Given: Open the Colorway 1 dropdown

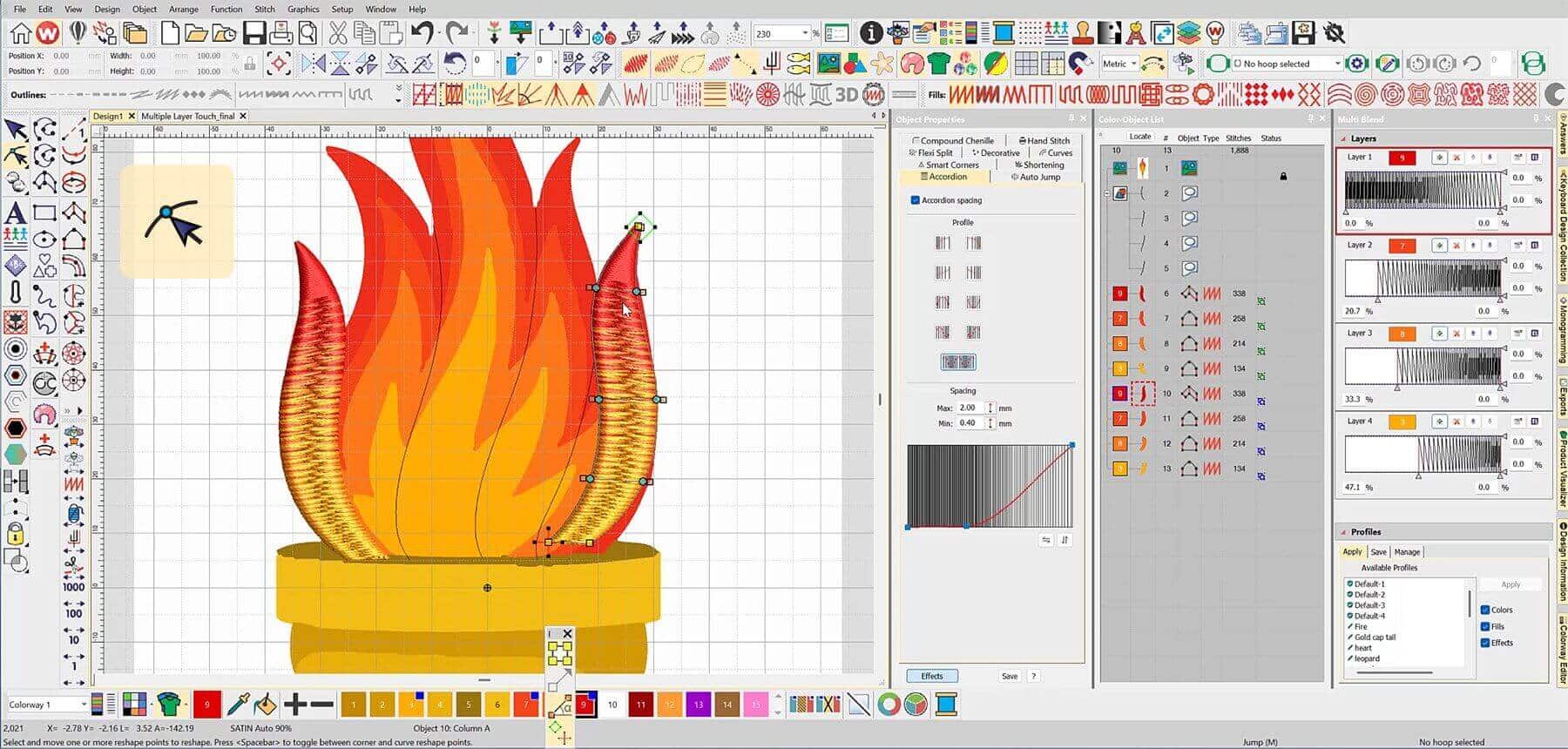Looking at the screenshot, I should 84,705.
